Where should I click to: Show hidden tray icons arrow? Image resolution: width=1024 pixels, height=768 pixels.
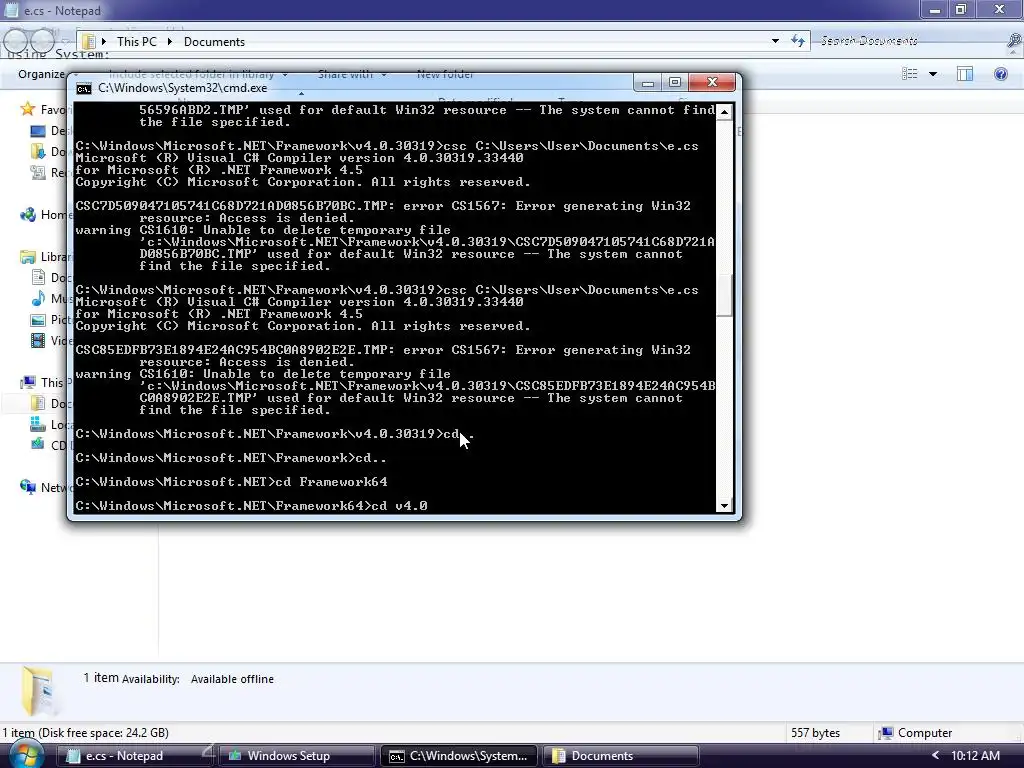[935, 755]
